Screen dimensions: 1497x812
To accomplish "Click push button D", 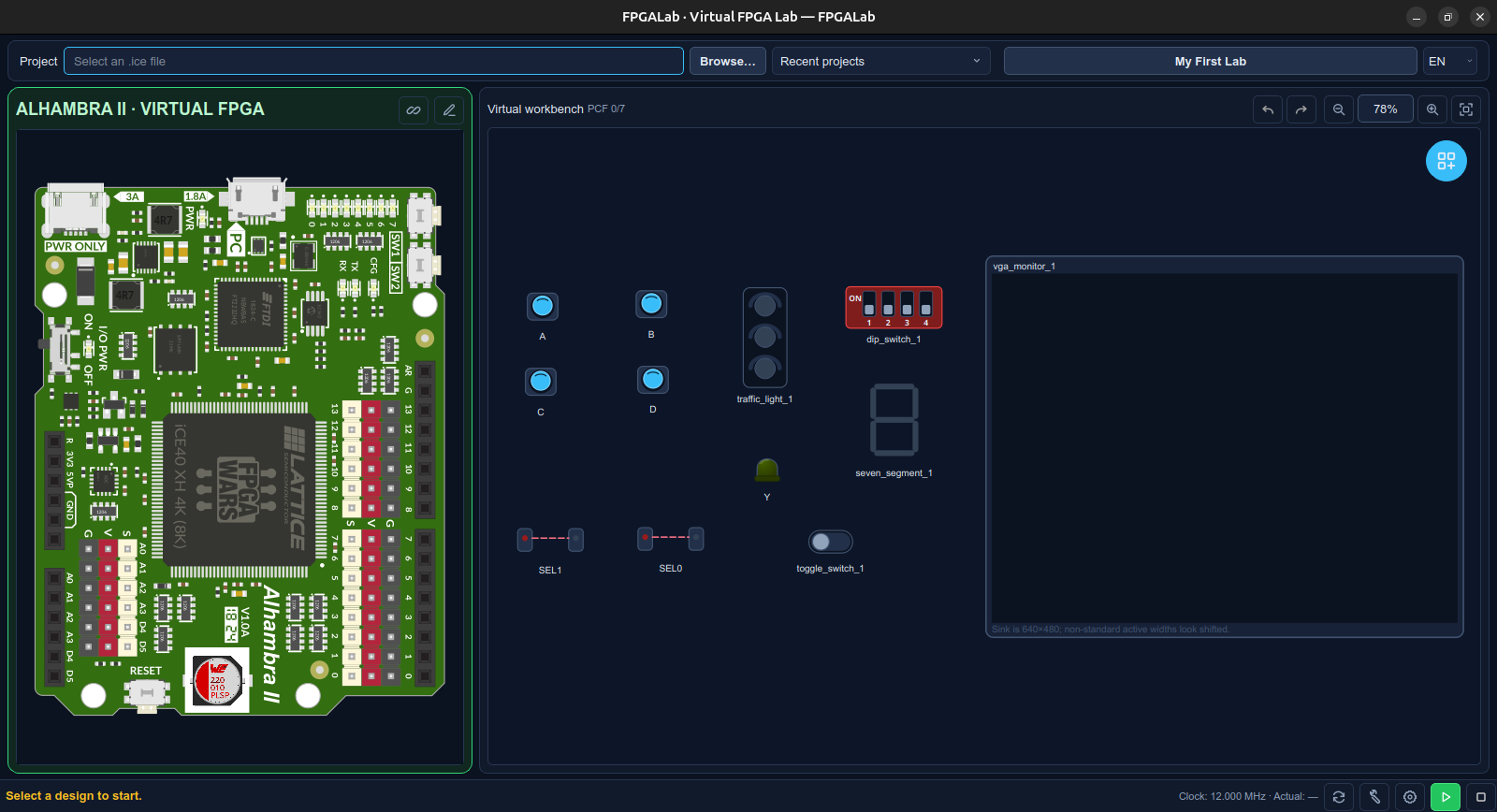I will [653, 379].
